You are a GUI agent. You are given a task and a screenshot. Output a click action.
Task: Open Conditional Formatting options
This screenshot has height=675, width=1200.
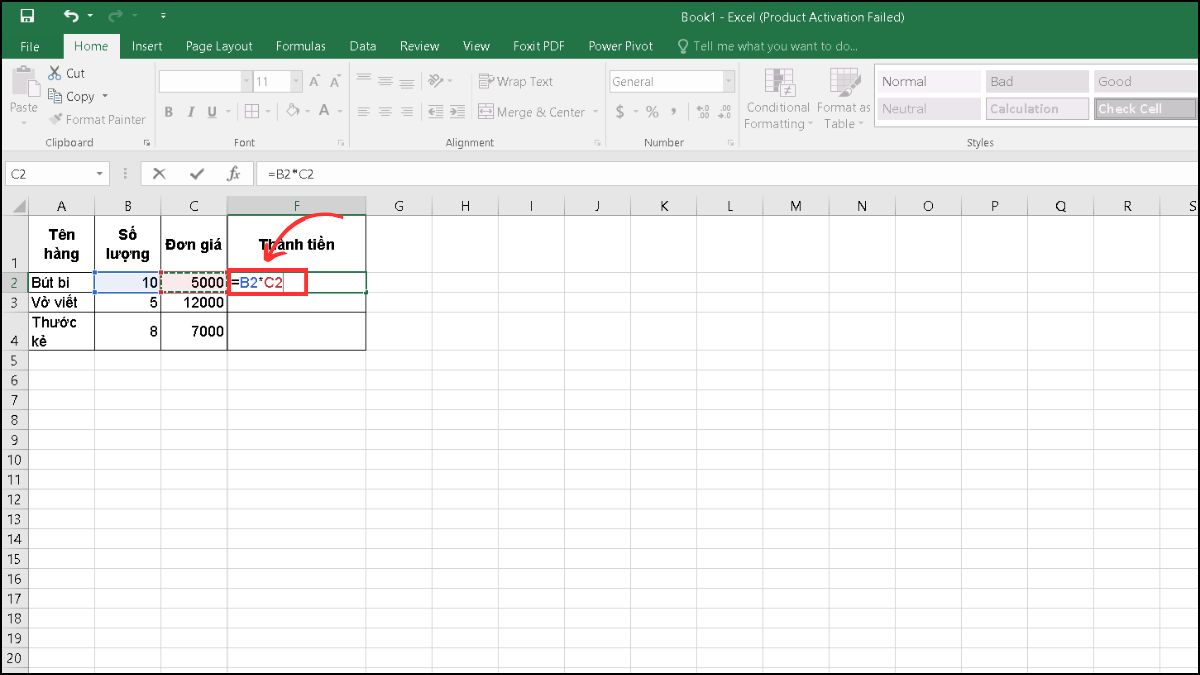pos(778,100)
